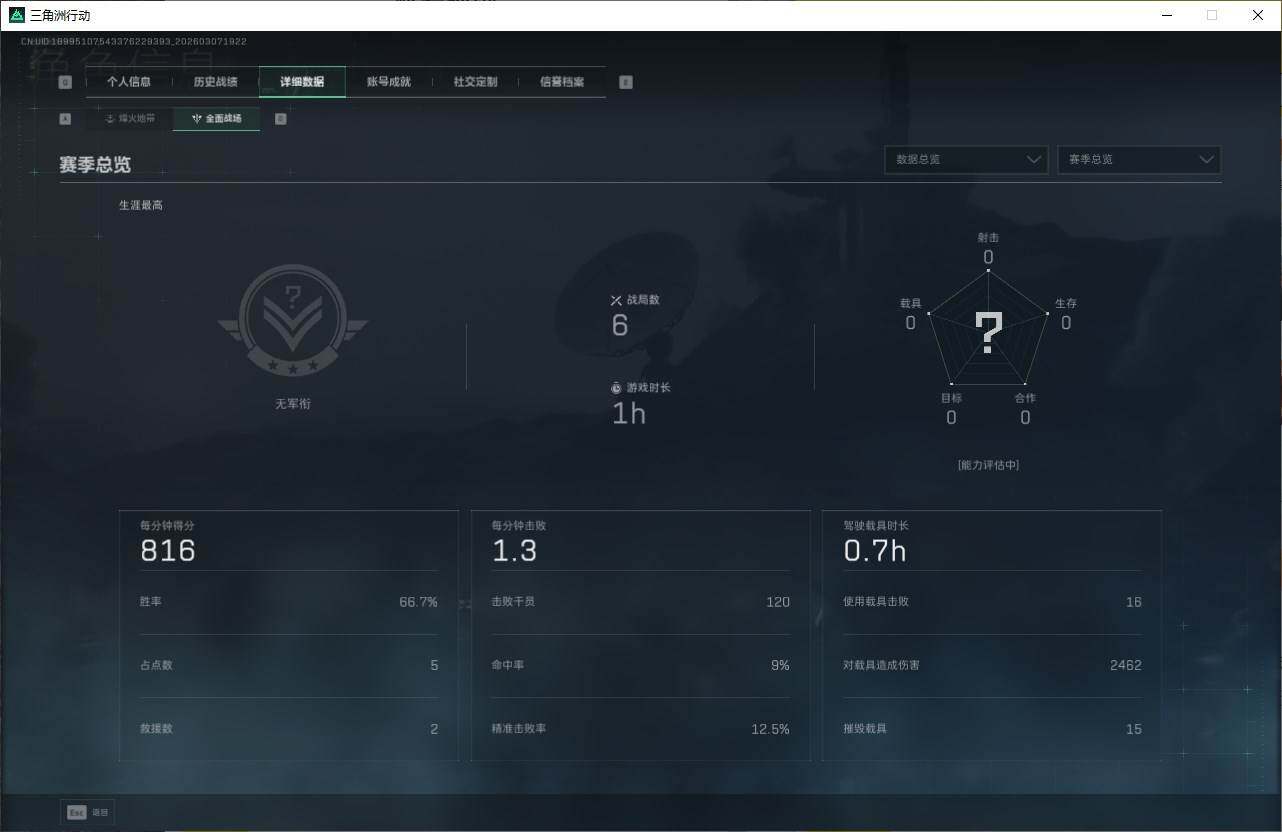
Task: Expand the 赛季总览 dropdown
Action: click(1139, 160)
